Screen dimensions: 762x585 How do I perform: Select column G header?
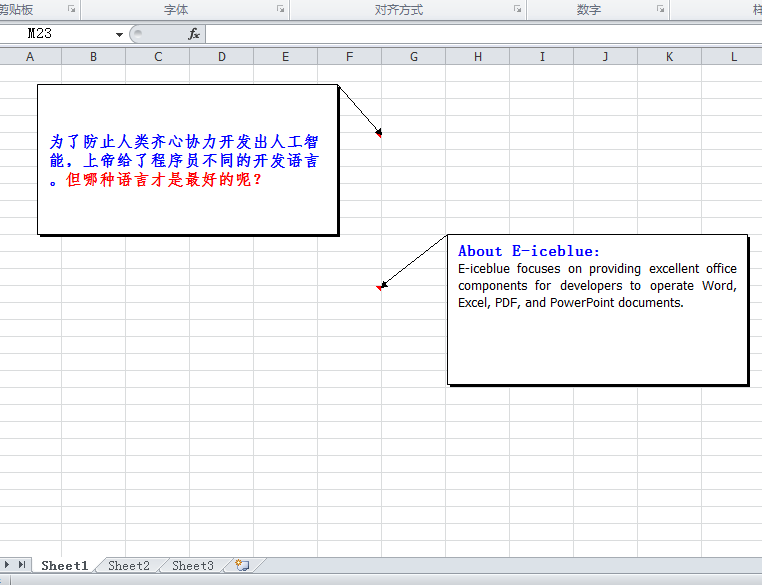414,57
